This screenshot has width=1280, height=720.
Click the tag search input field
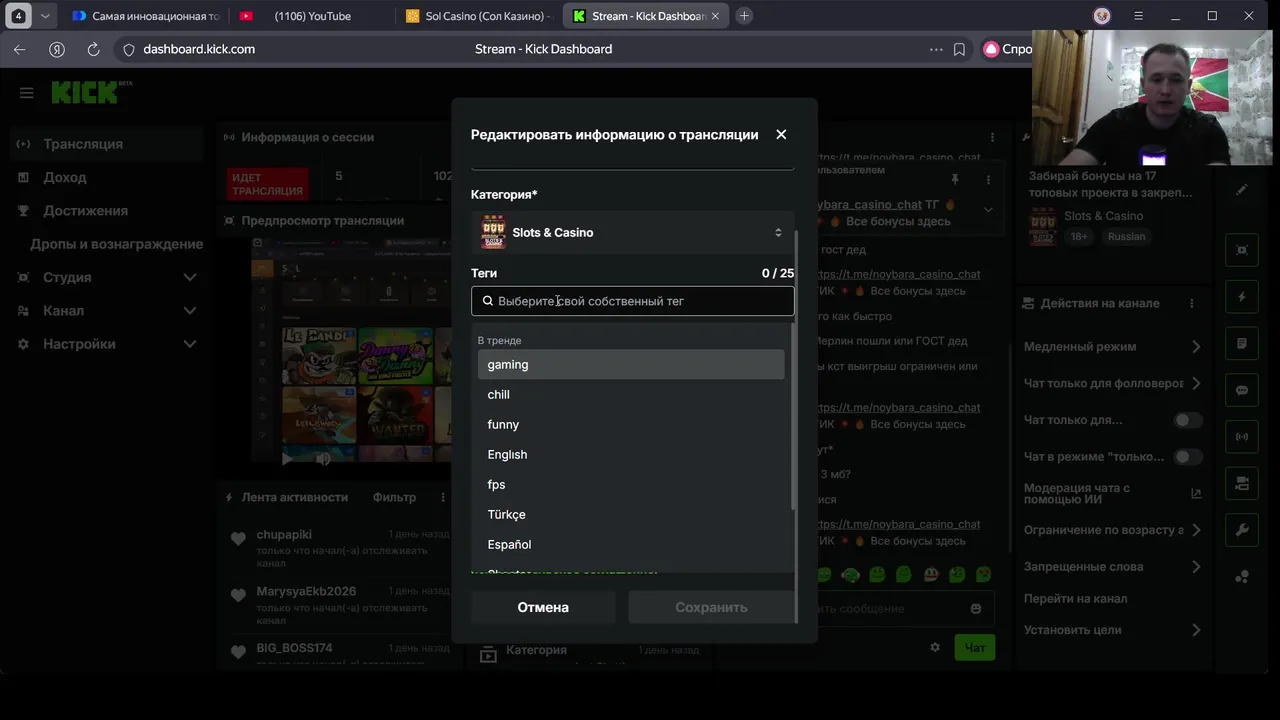pos(632,301)
